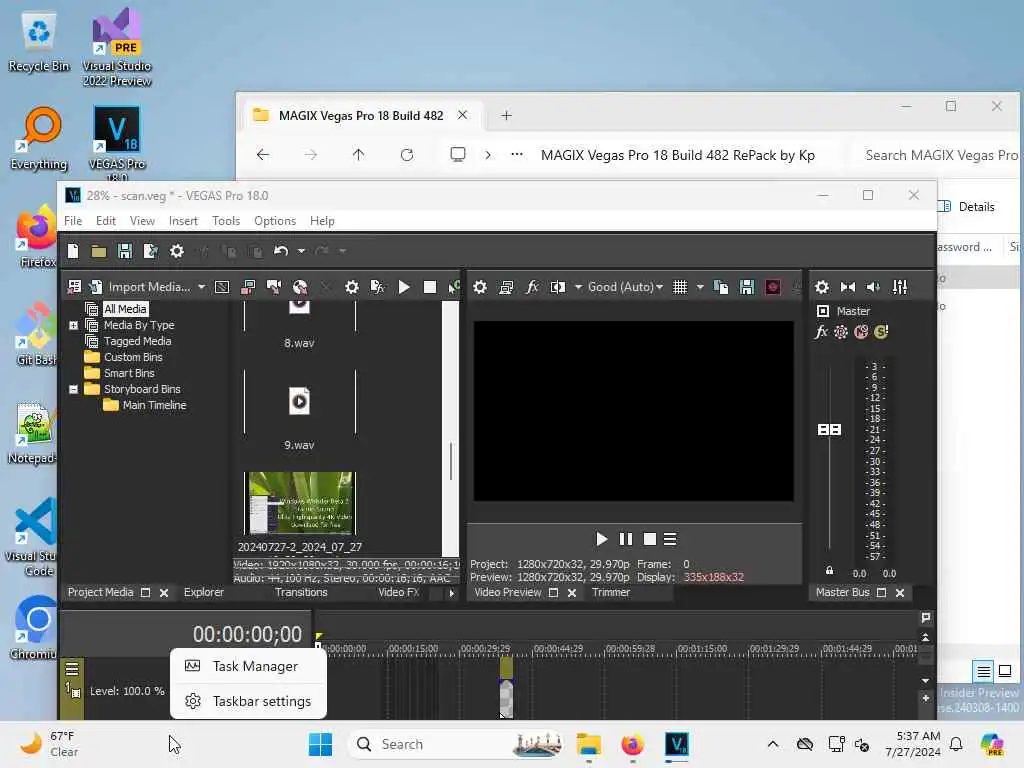Image resolution: width=1024 pixels, height=768 pixels.
Task: Click the Preview on External Monitor icon
Action: pyautogui.click(x=506, y=287)
